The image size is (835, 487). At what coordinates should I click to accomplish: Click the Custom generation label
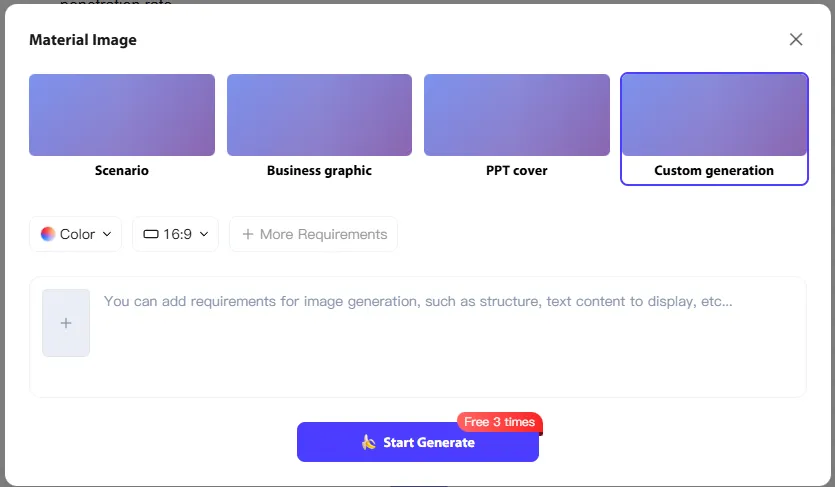click(x=714, y=171)
